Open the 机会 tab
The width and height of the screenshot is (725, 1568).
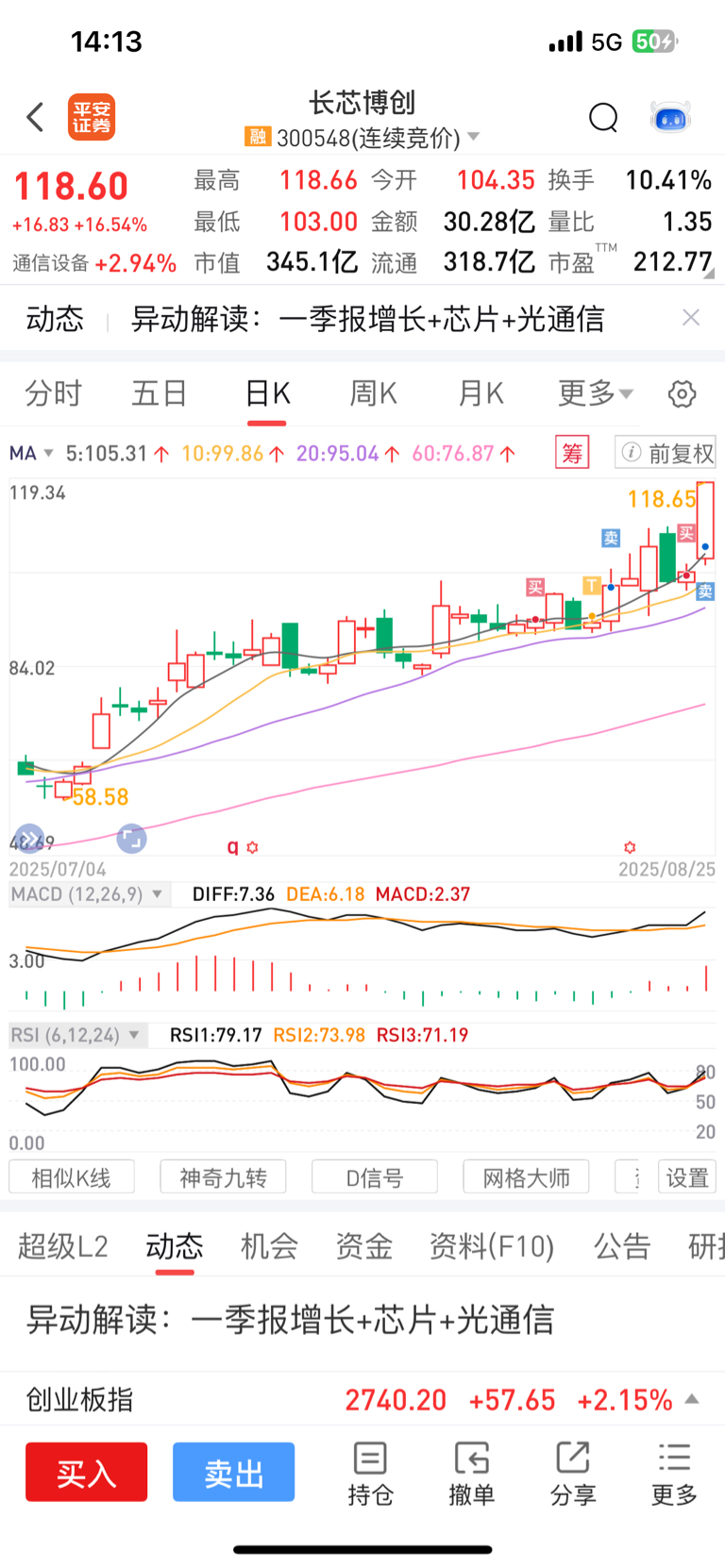(269, 1246)
